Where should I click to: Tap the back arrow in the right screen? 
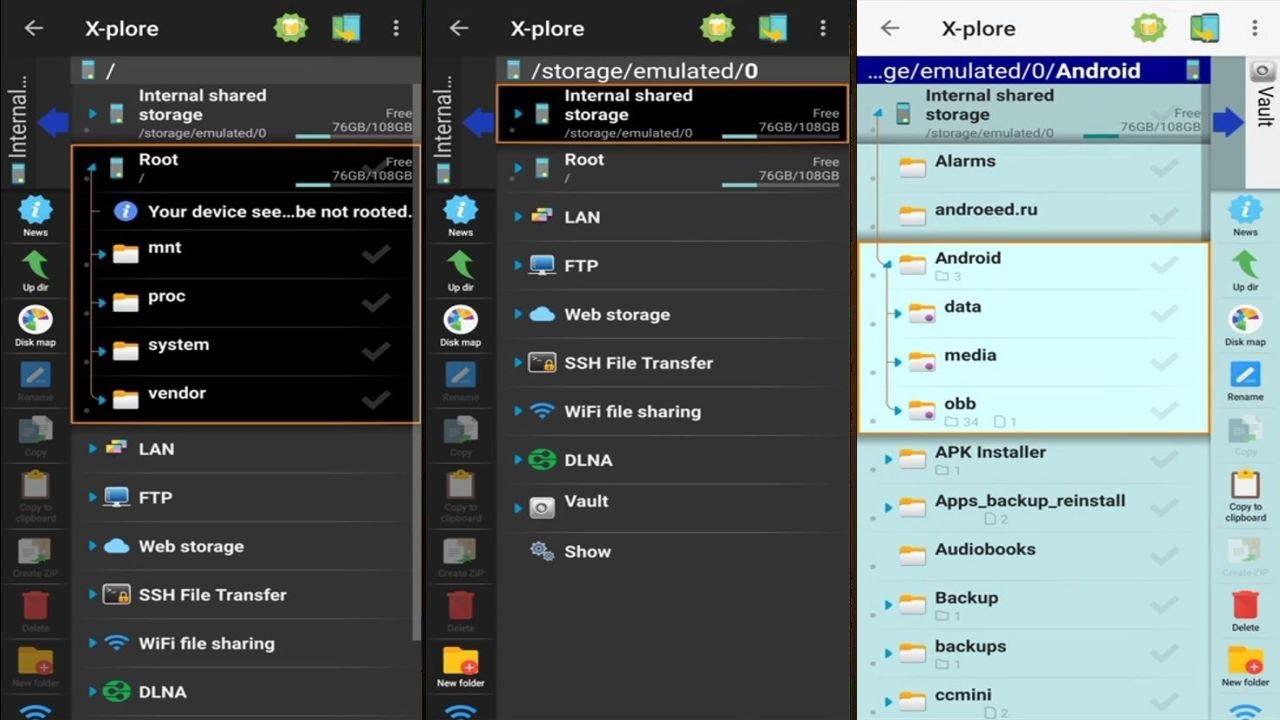890,28
